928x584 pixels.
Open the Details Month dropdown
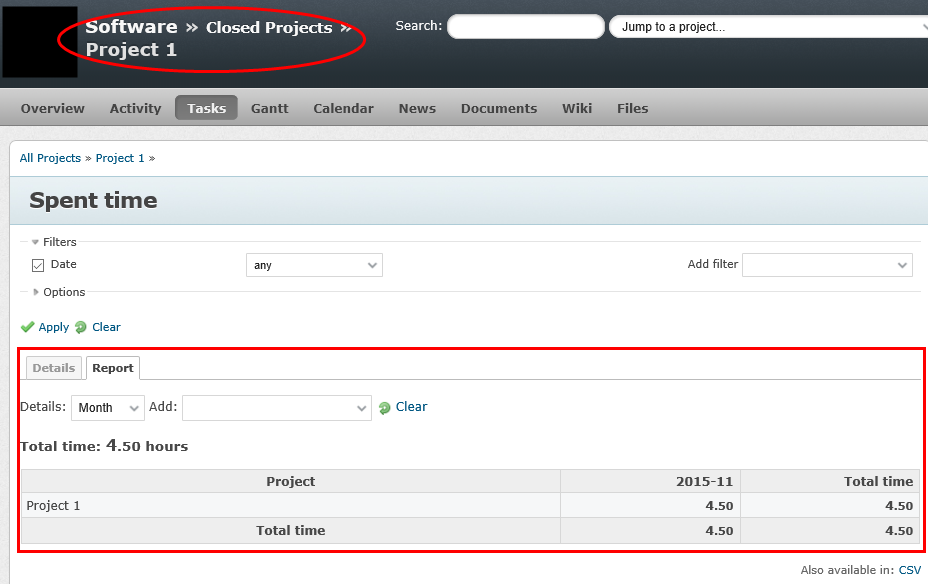pos(108,408)
